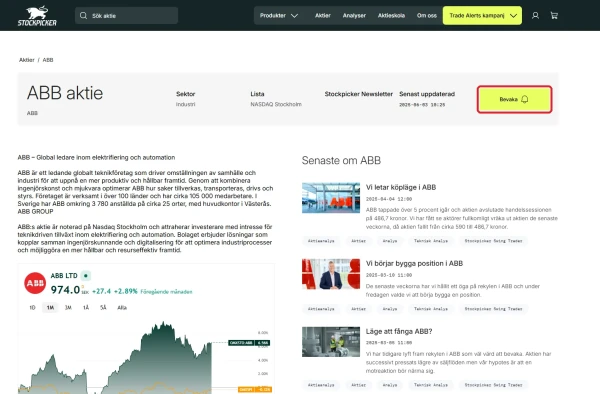Open the Aktieskola menu item
600x394 pixels.
(x=391, y=16)
